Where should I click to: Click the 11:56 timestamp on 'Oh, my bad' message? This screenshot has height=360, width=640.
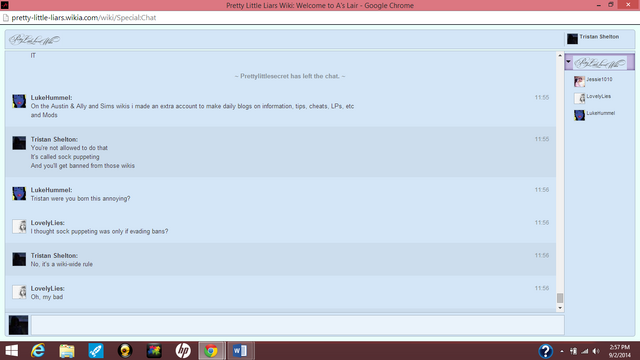pos(542,288)
